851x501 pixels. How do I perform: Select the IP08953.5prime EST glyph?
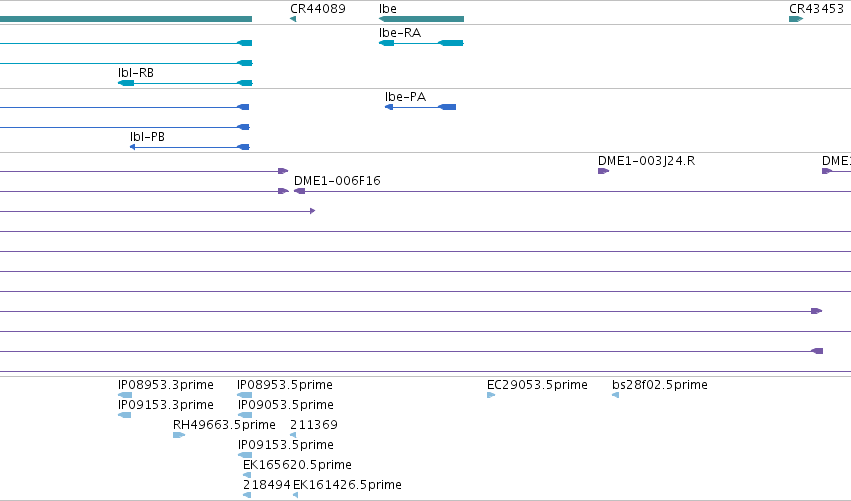point(245,395)
